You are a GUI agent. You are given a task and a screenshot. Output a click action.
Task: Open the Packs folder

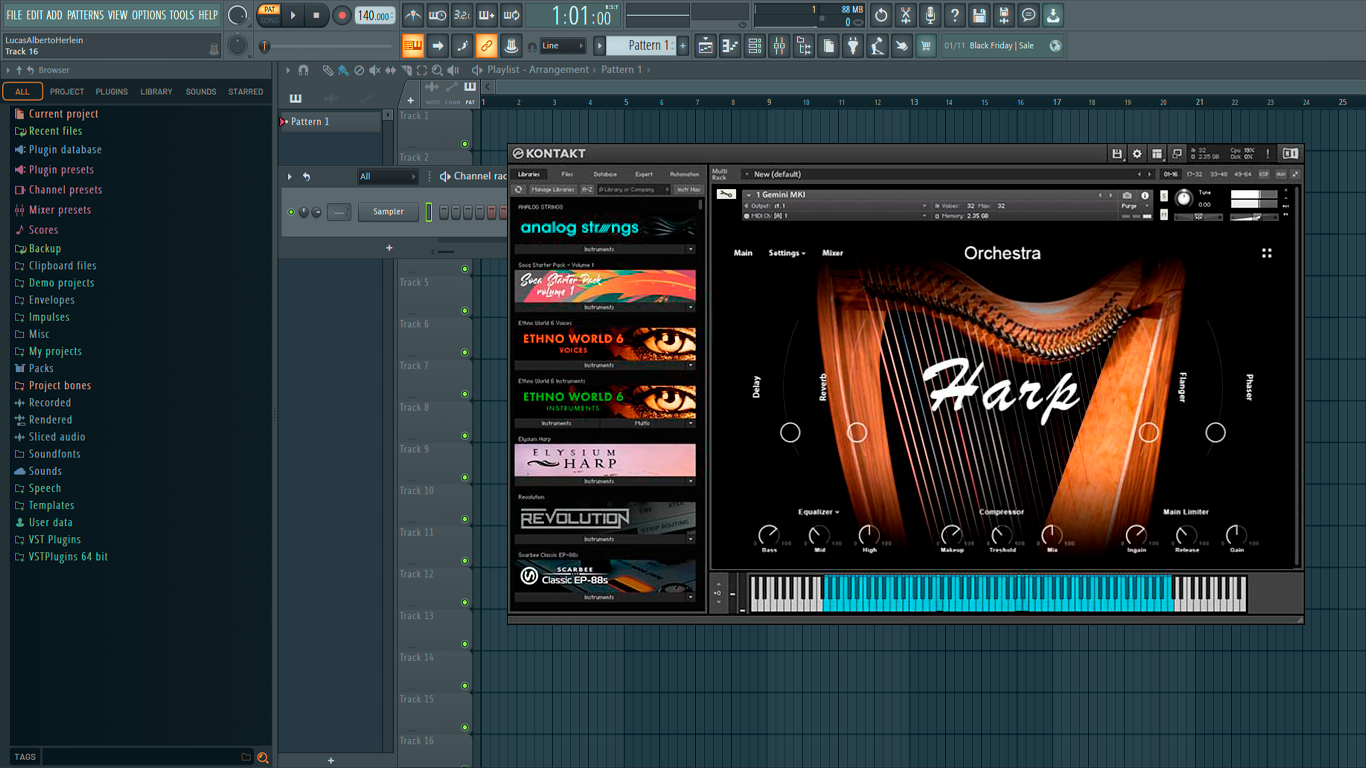click(41, 368)
